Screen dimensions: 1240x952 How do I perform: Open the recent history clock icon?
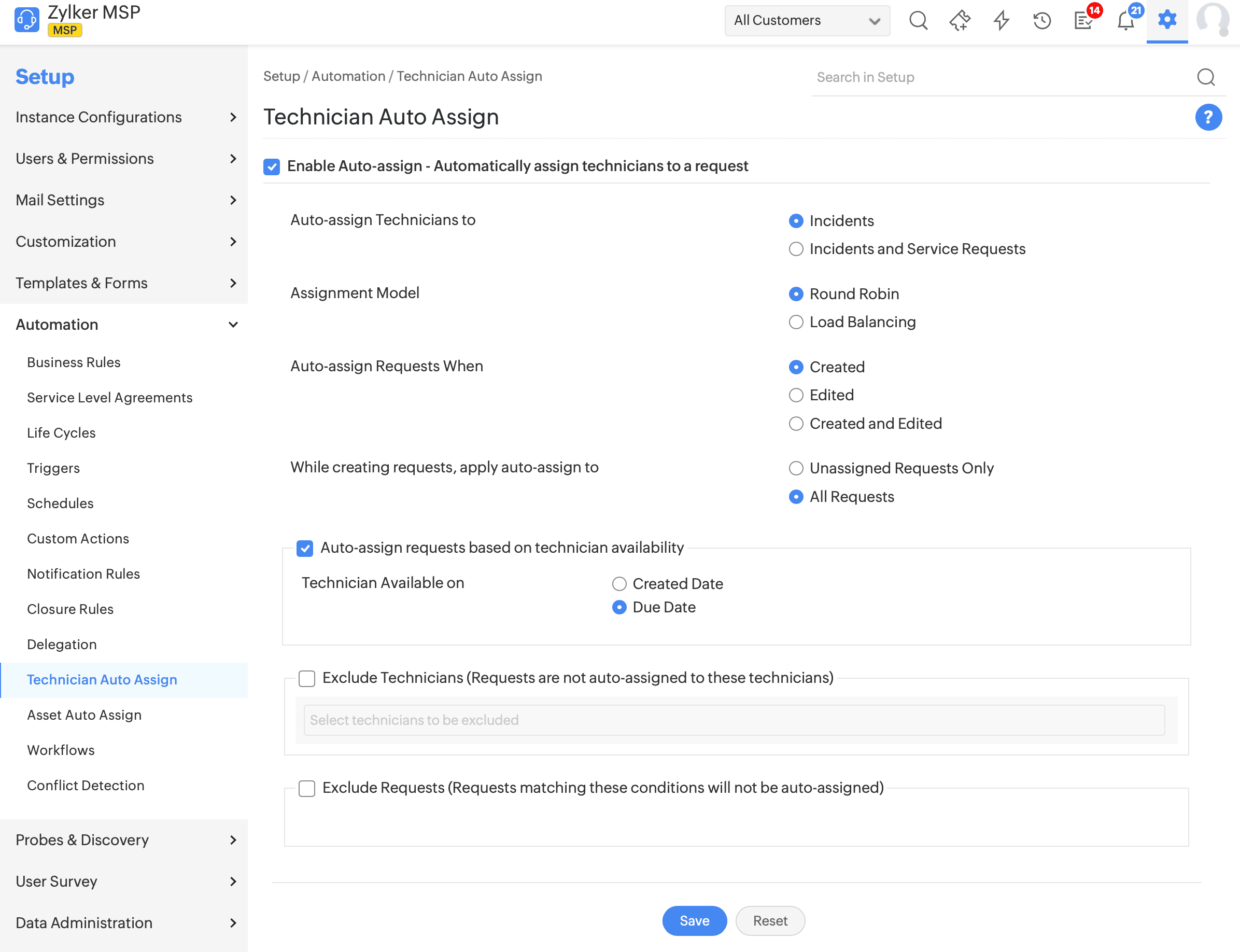pos(1041,21)
